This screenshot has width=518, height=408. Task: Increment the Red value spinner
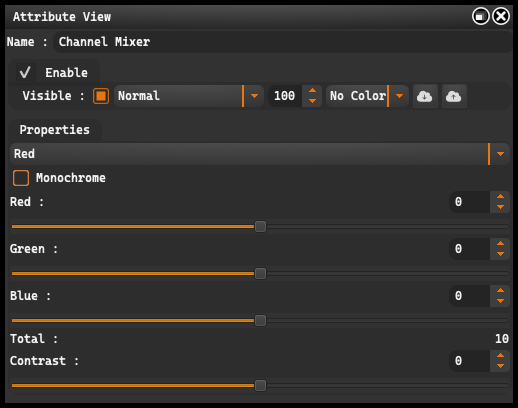point(500,196)
